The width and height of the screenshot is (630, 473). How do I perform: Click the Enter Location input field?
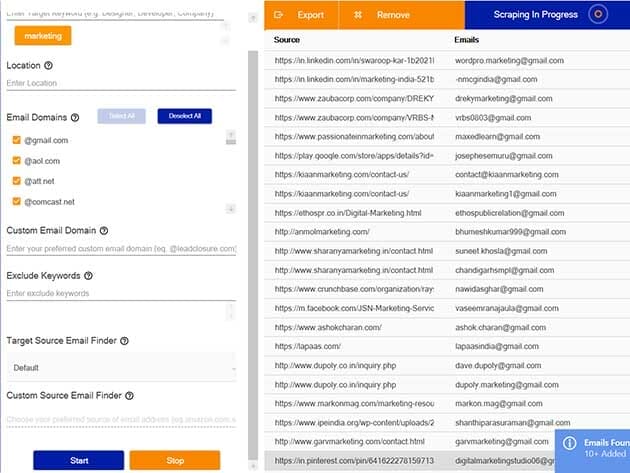[x=120, y=84]
